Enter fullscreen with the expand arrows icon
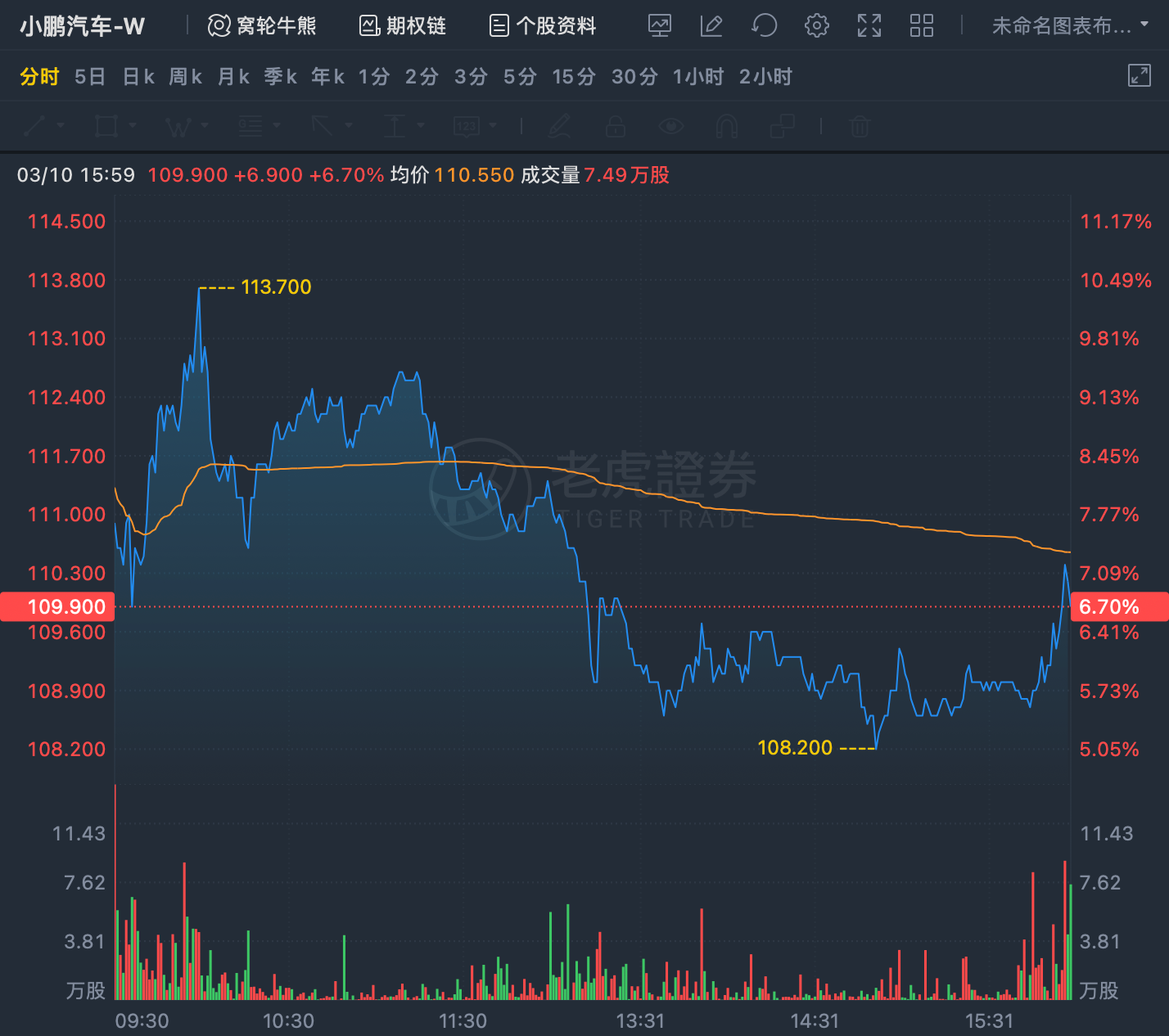The width and height of the screenshot is (1169, 1036). [869, 26]
